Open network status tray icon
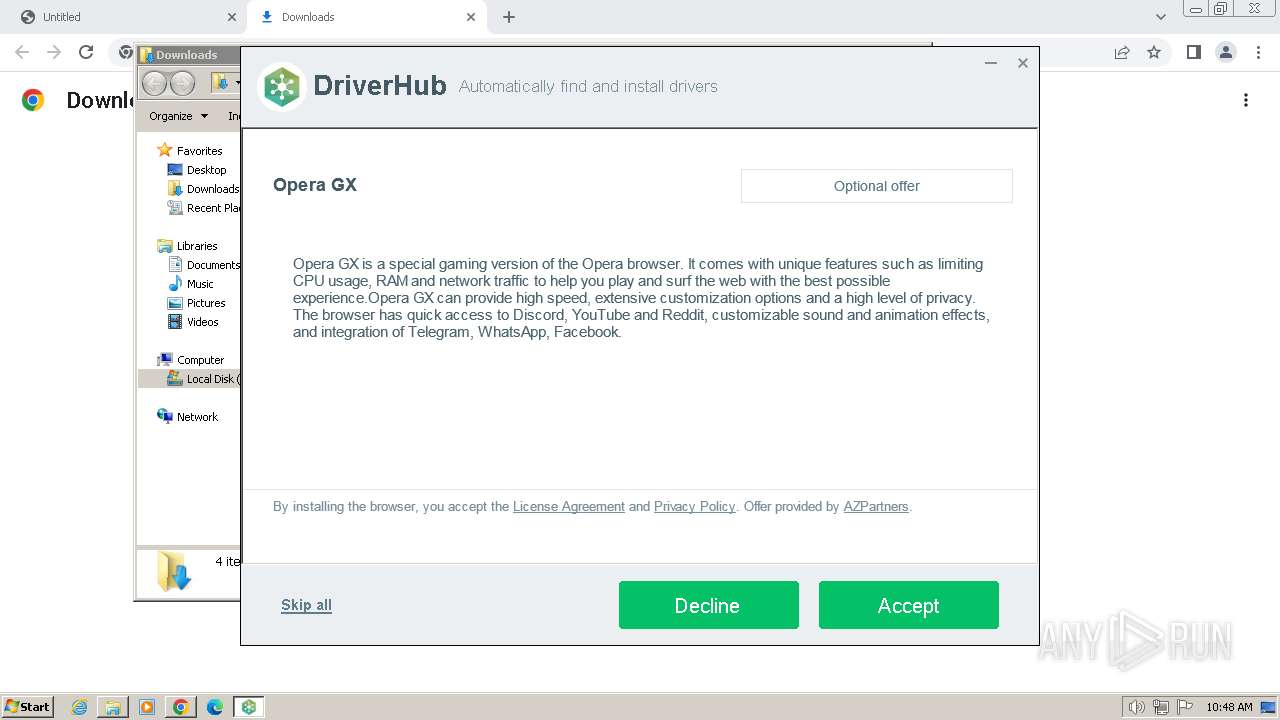This screenshot has height=720, width=1280. tap(1161, 707)
